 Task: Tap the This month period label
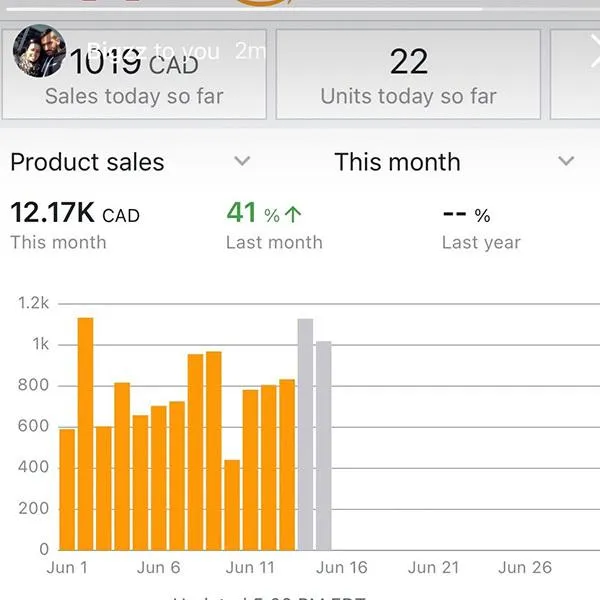(397, 162)
